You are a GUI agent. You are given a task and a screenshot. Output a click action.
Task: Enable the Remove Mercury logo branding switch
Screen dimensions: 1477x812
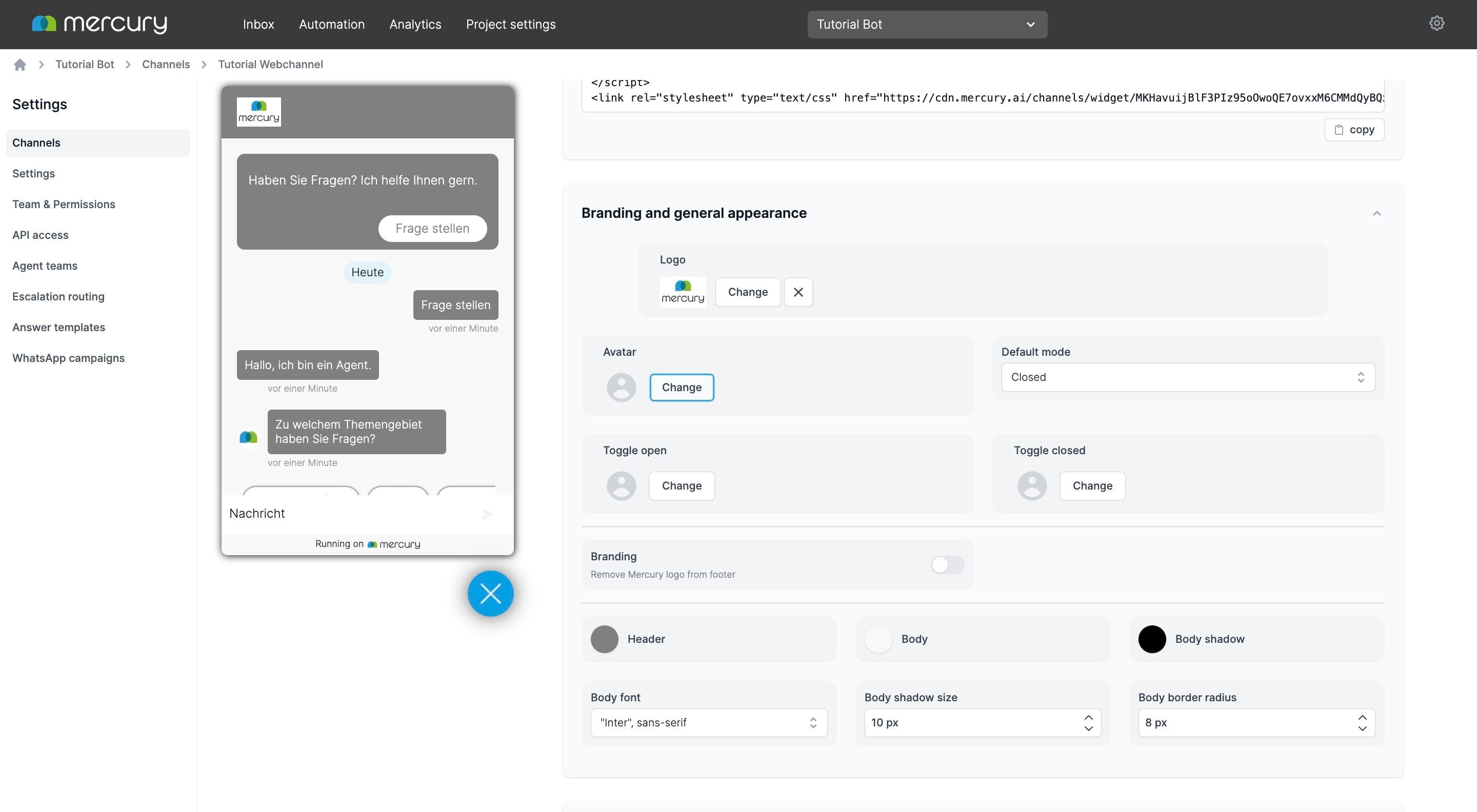pos(947,565)
